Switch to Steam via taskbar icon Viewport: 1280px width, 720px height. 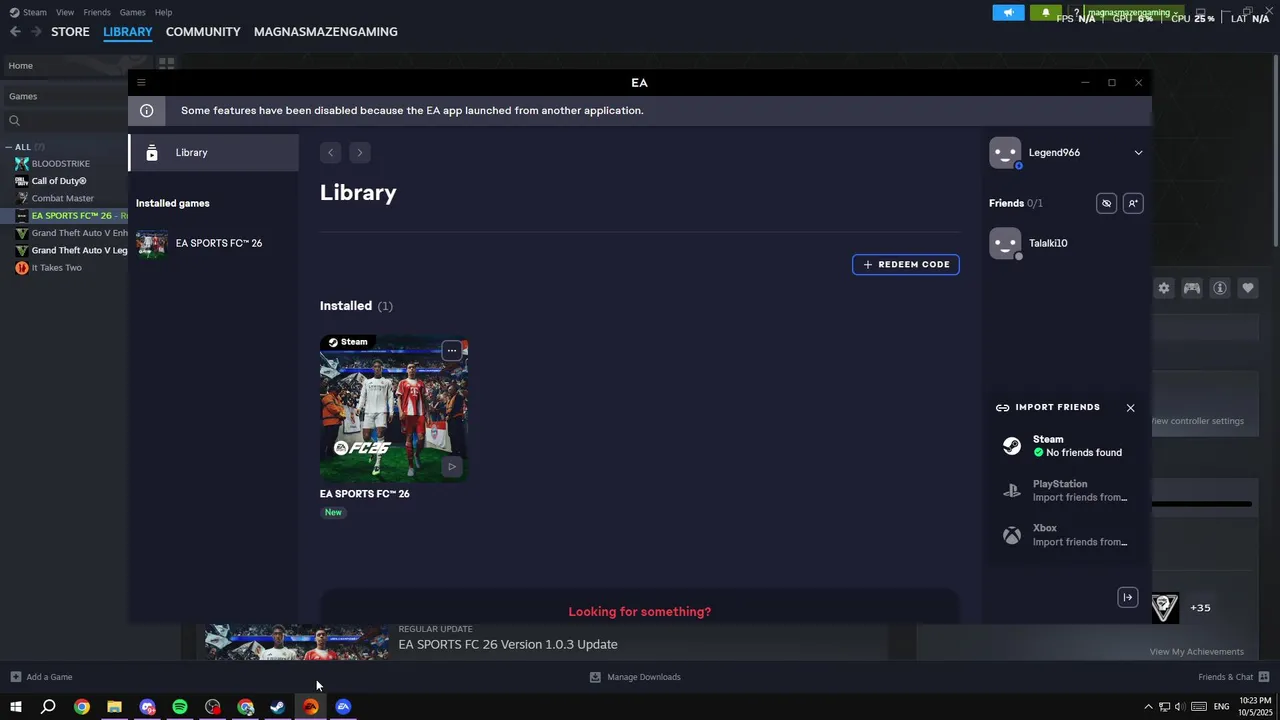278,707
